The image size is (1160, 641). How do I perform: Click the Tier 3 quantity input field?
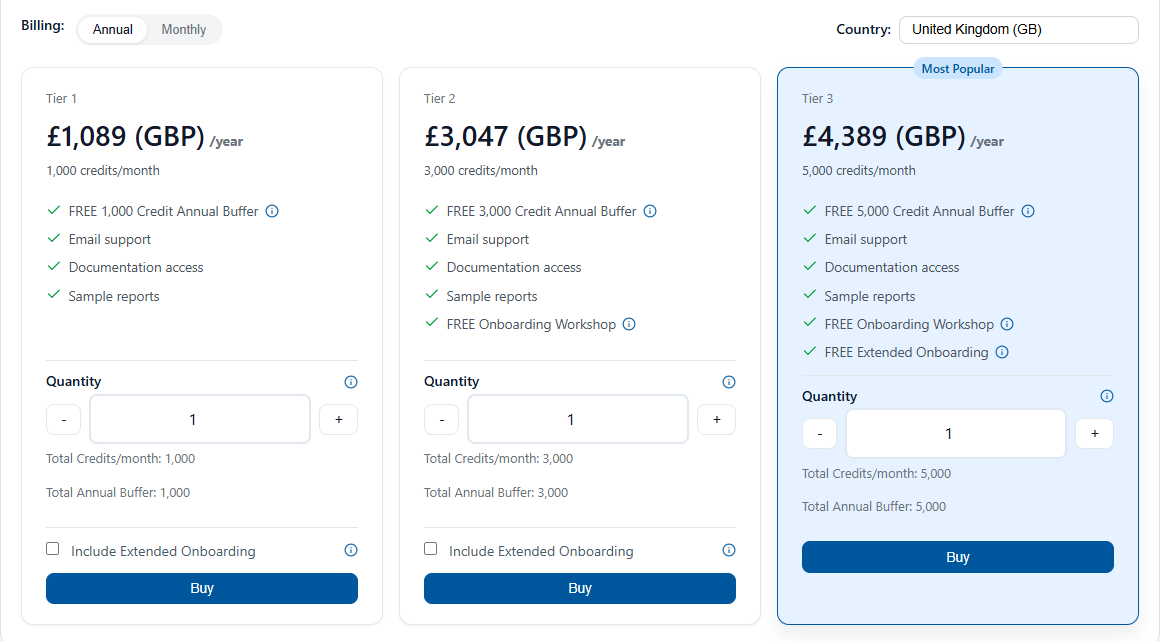point(956,434)
